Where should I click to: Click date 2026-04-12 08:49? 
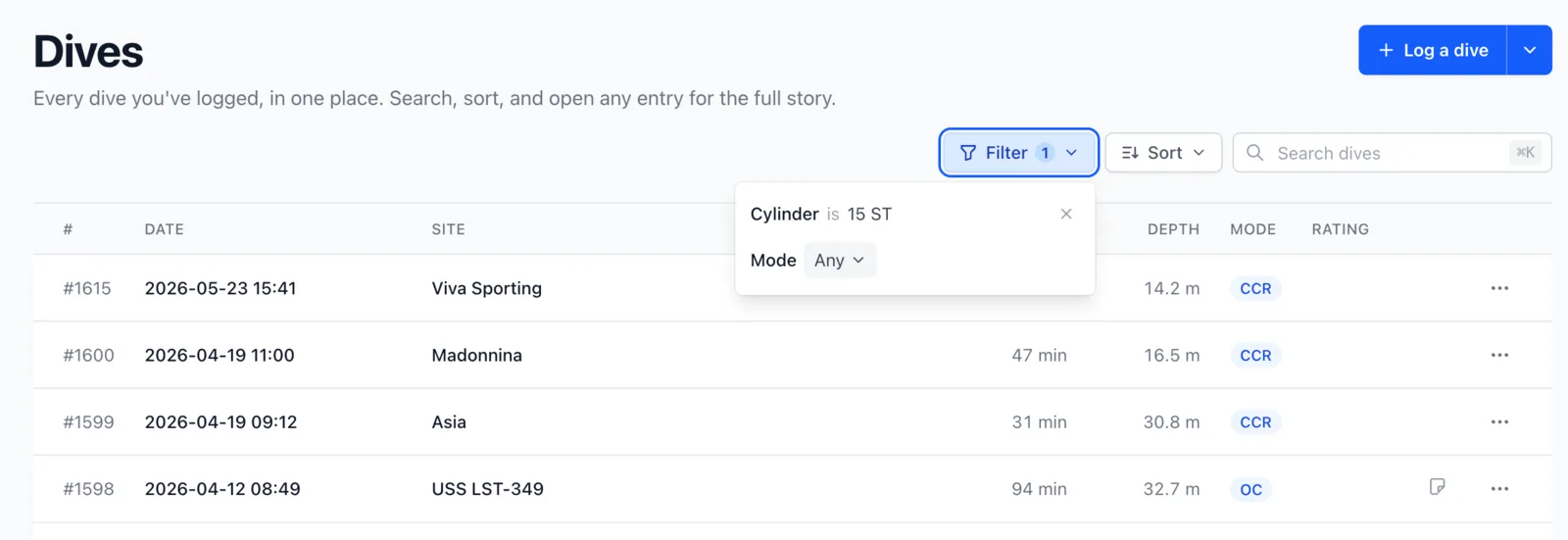coord(222,488)
